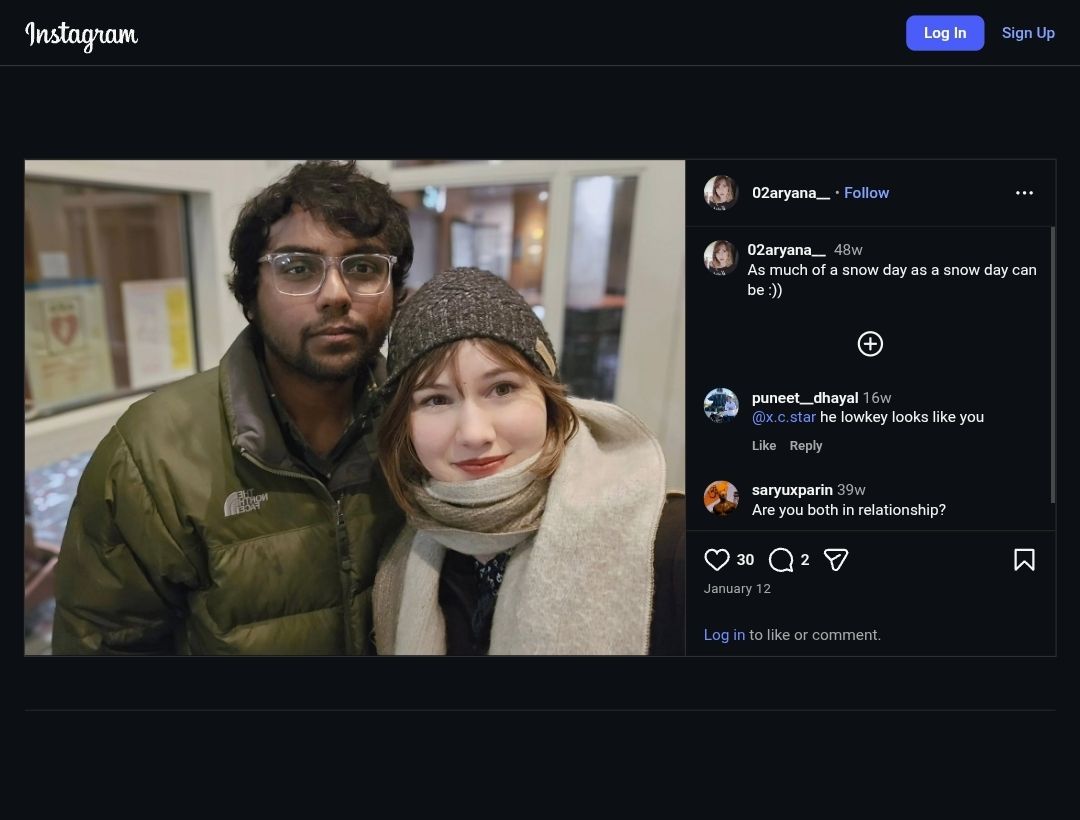Open the three-dots more options menu

(x=1024, y=193)
